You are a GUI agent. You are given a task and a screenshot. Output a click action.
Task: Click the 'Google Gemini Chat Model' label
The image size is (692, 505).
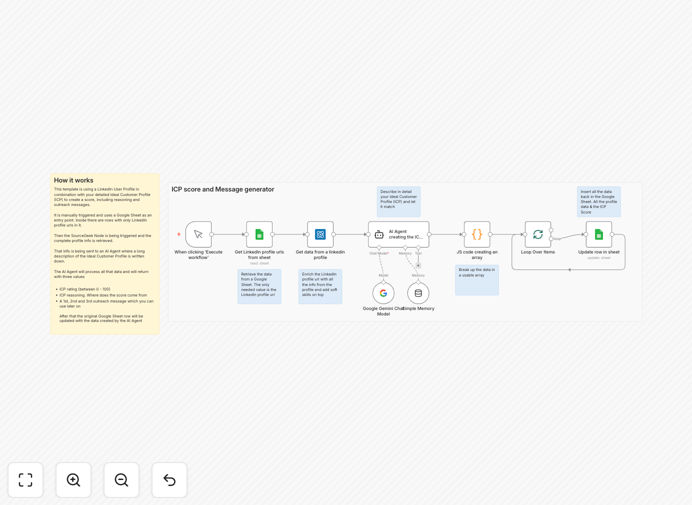(383, 311)
